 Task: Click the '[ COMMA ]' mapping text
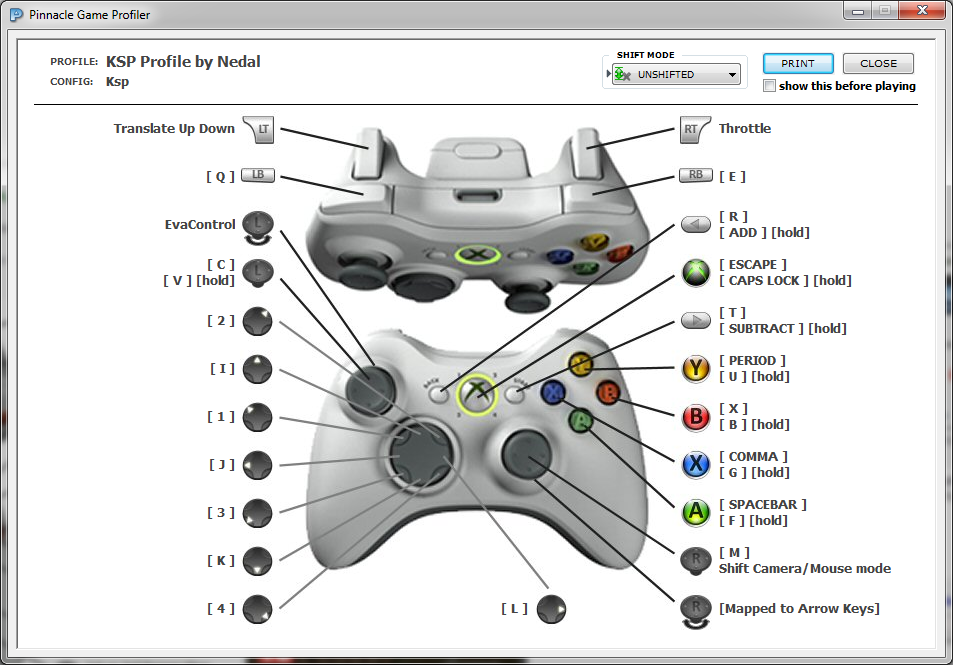(x=753, y=456)
